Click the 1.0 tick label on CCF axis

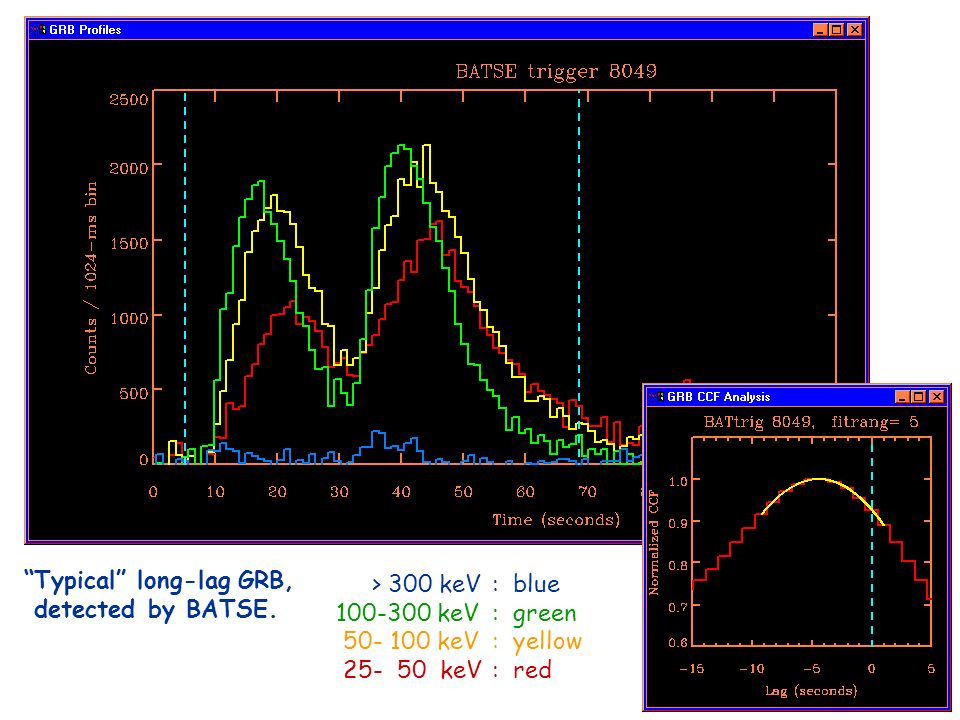pos(678,481)
